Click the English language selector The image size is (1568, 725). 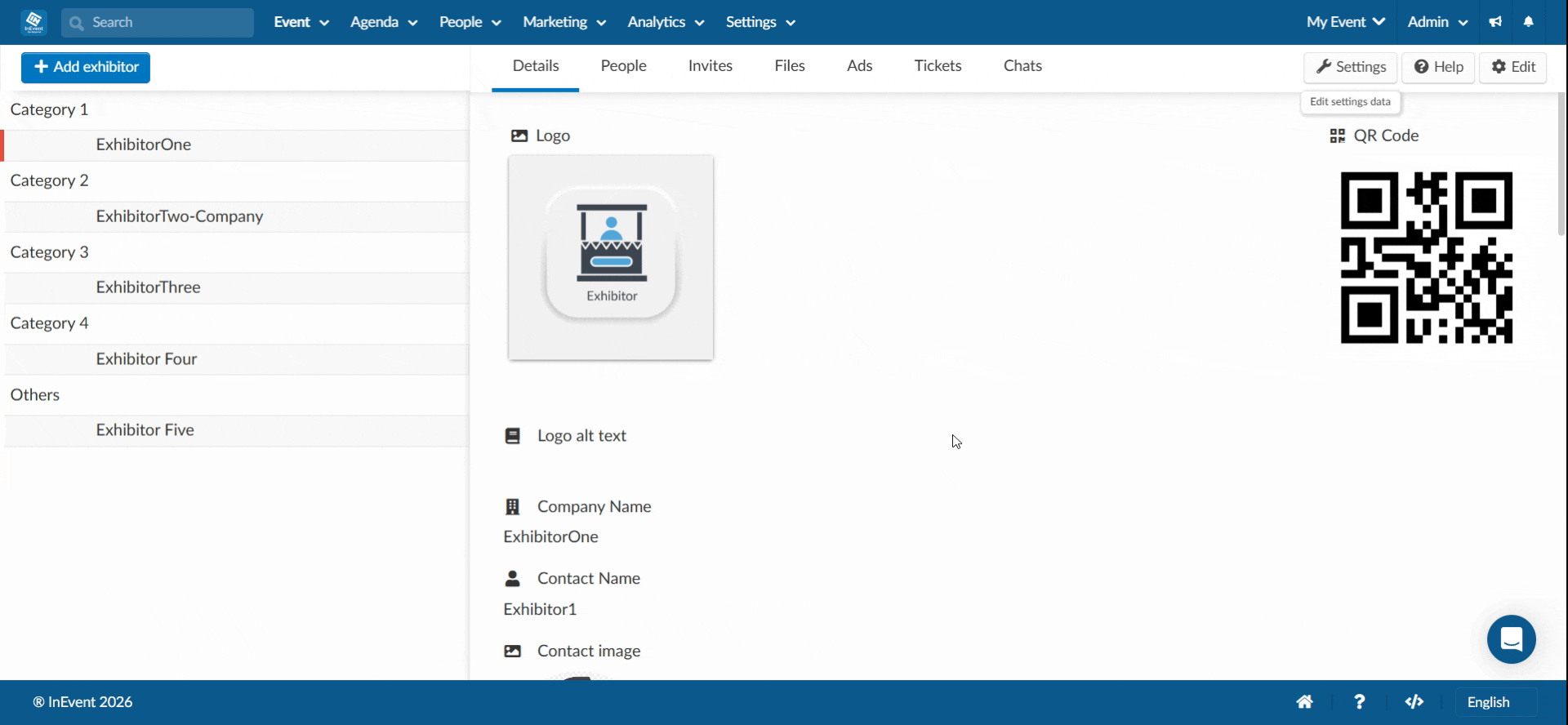coord(1496,702)
